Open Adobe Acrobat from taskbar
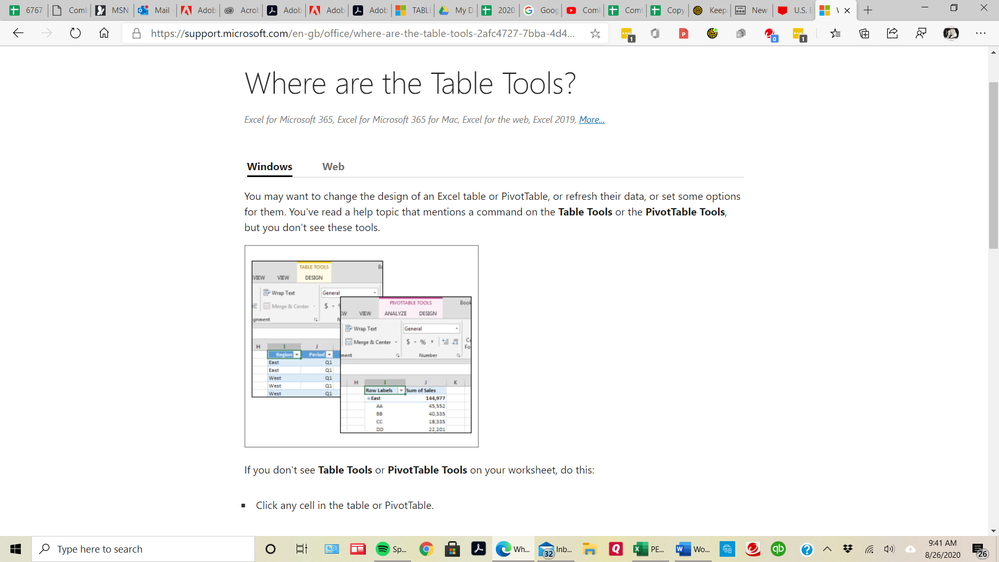999x562 pixels. pyautogui.click(x=478, y=549)
